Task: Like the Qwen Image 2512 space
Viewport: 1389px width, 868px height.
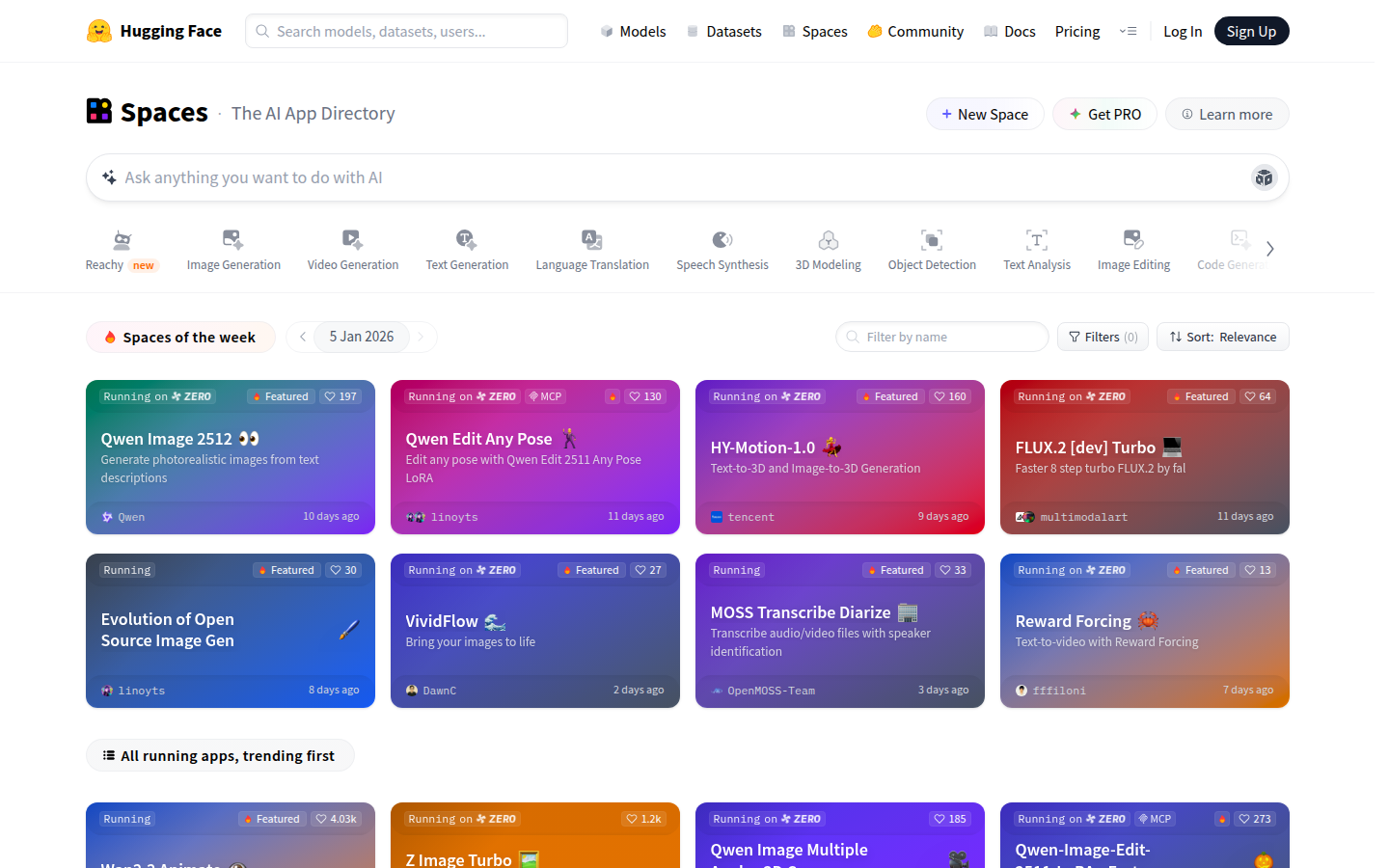Action: pos(340,396)
